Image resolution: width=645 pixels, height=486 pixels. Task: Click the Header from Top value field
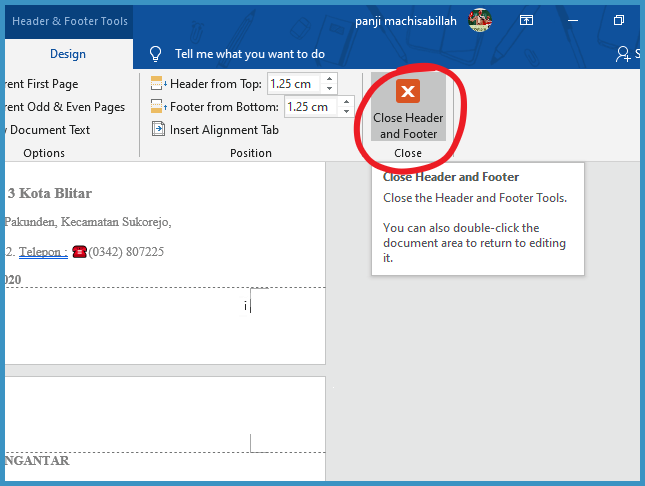click(294, 84)
